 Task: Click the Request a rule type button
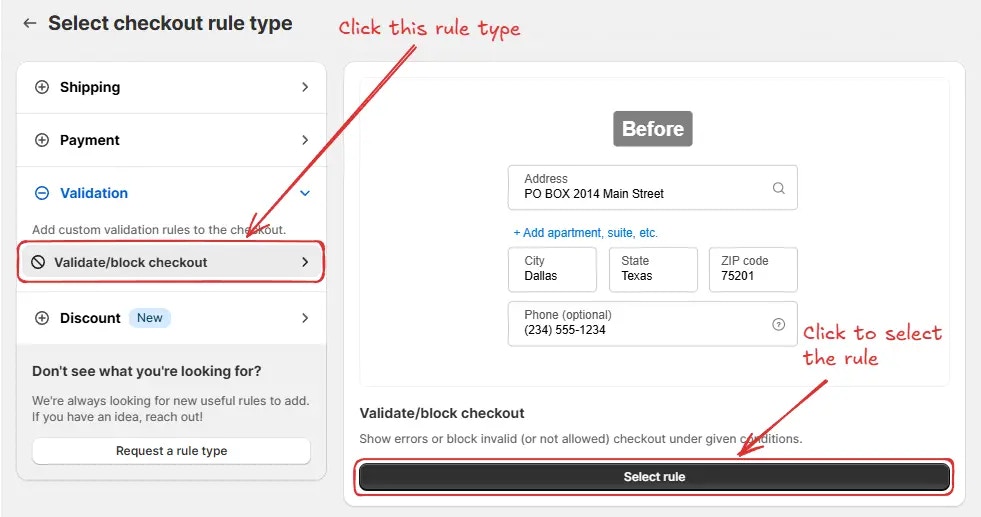tap(171, 451)
